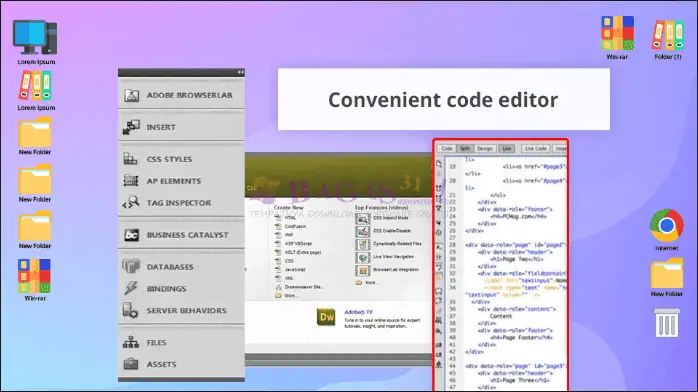Open More... under Top Features
698x392 pixels.
tap(367, 283)
